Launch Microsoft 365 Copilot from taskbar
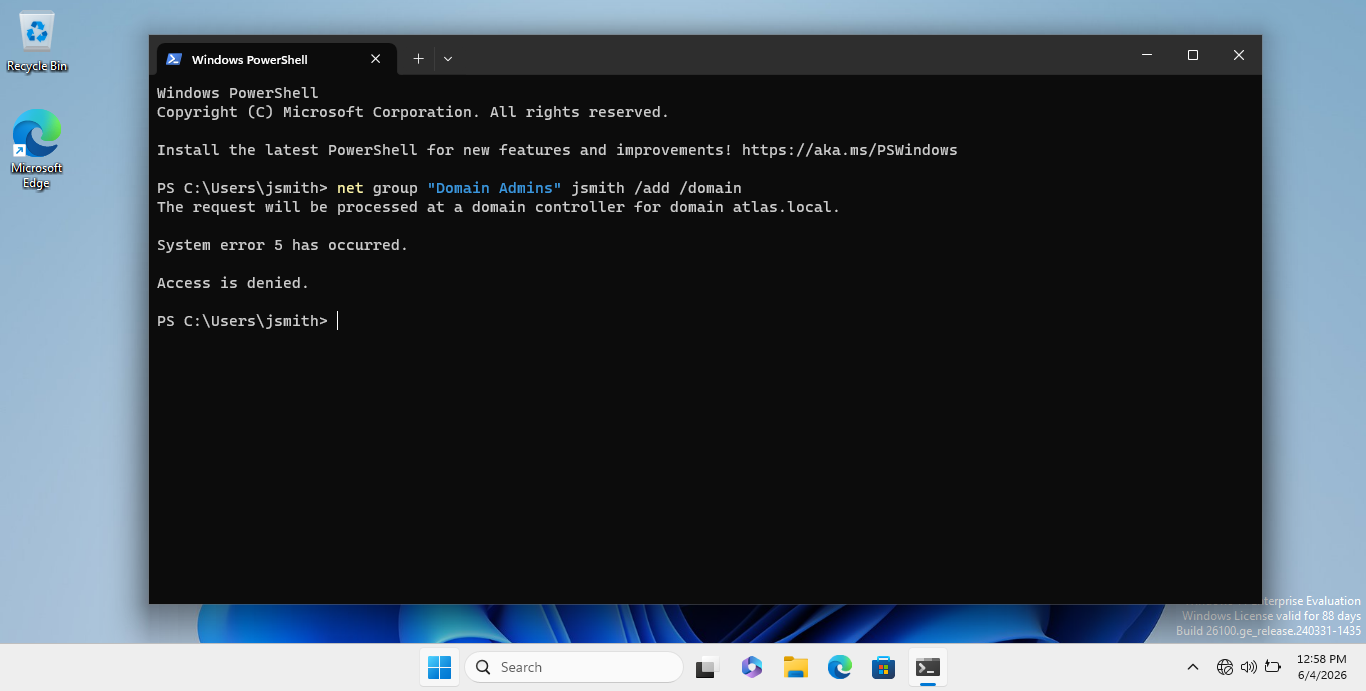 [x=752, y=667]
